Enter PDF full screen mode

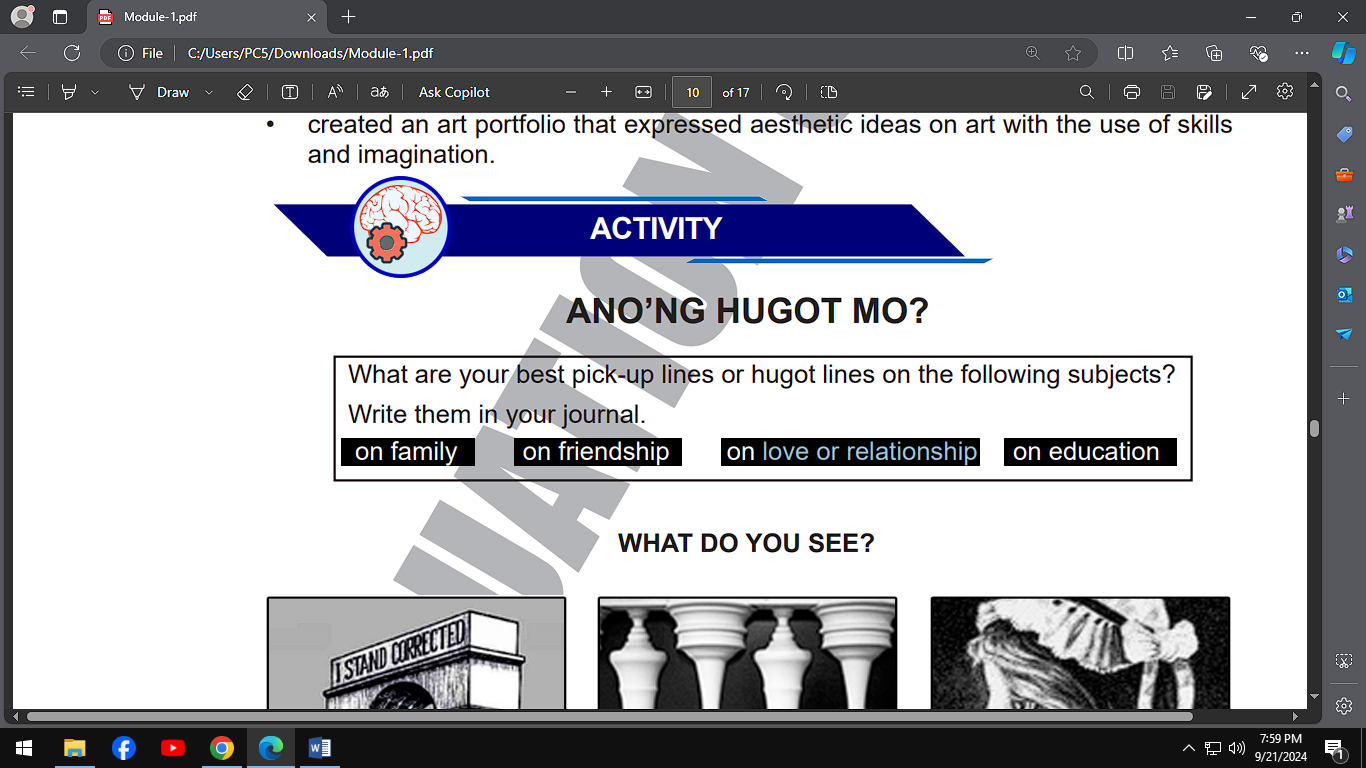1249,92
